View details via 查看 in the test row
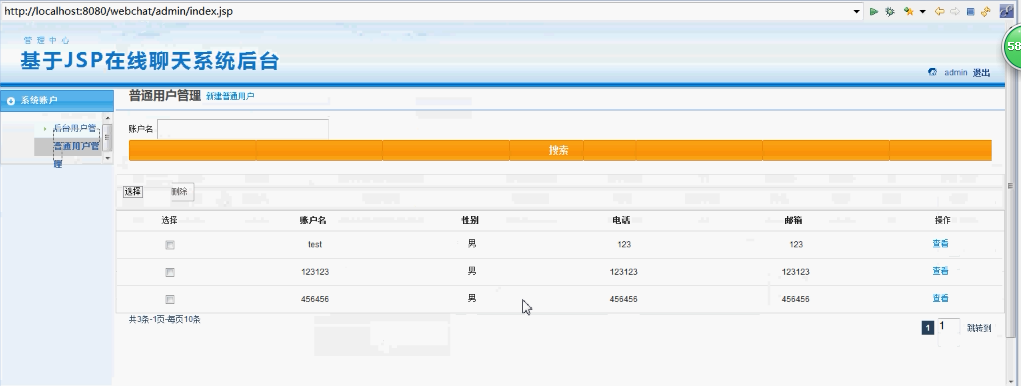 tap(940, 243)
